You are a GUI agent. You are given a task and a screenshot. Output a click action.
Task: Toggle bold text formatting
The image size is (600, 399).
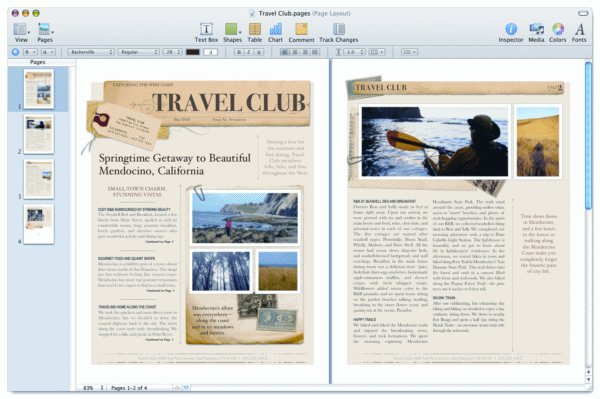coord(239,52)
